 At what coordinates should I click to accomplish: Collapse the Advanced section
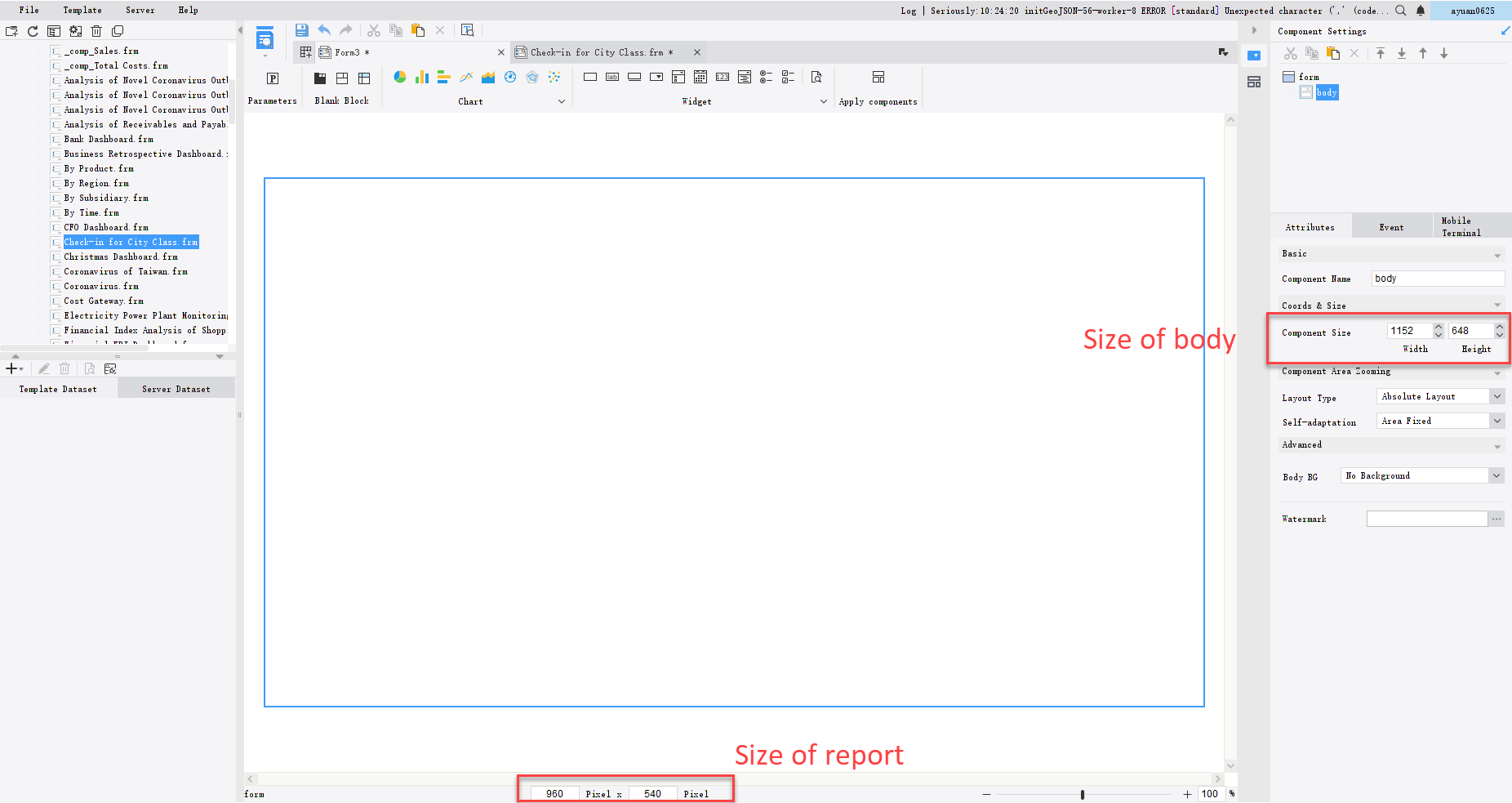click(1497, 446)
